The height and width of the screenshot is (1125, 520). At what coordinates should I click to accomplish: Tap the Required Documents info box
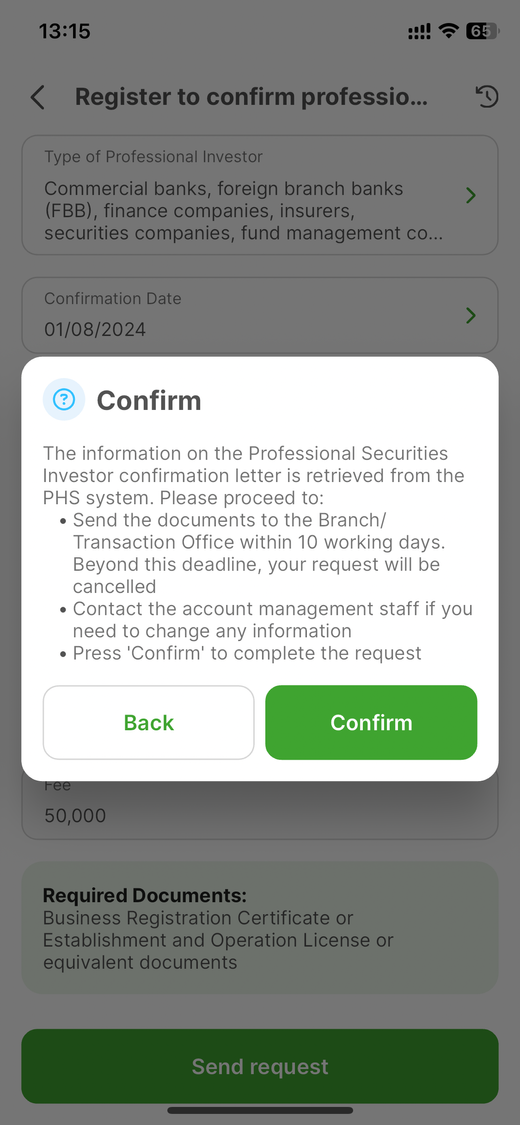coord(260,928)
